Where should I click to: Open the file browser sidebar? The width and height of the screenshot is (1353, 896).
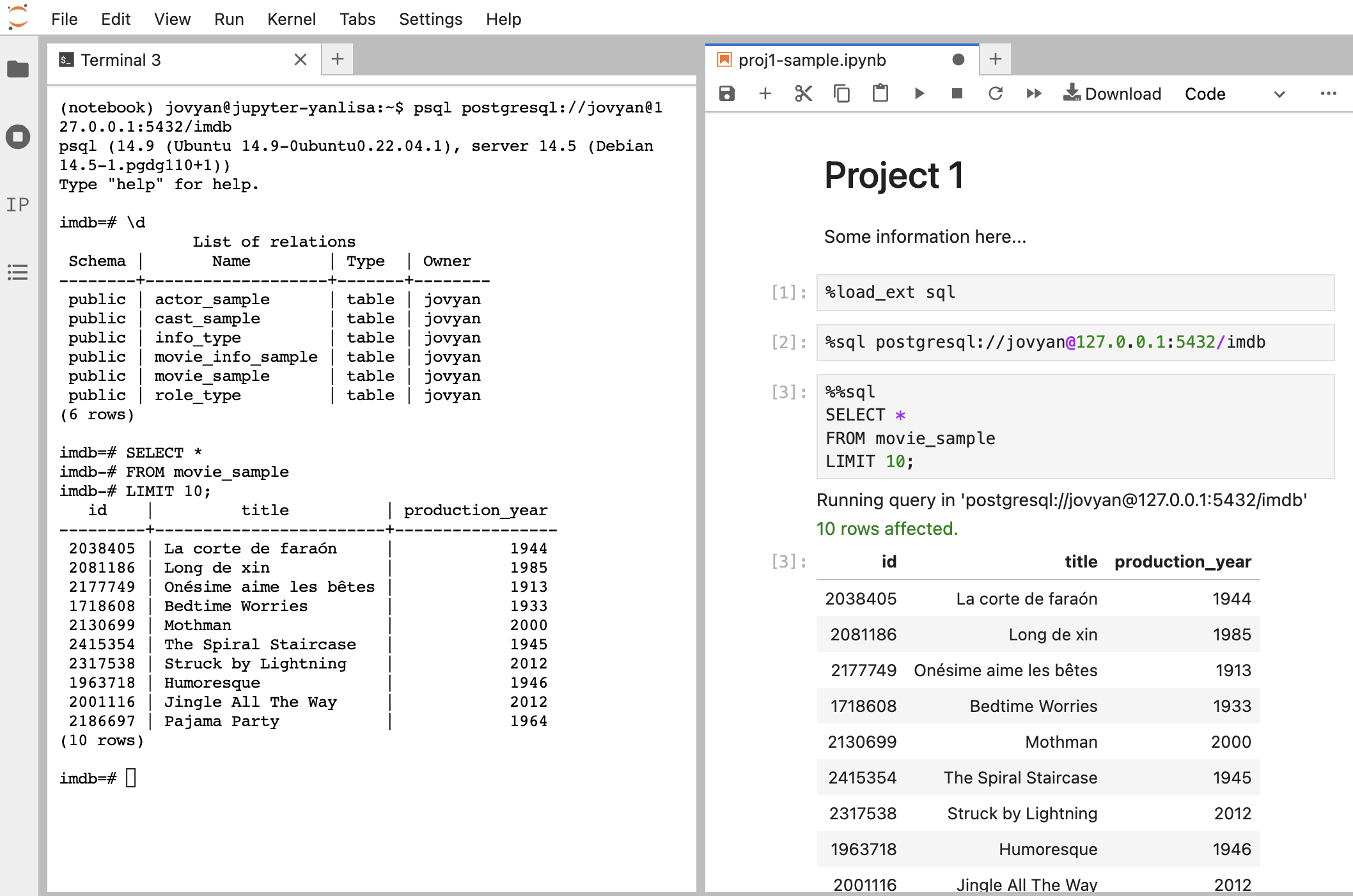(18, 69)
